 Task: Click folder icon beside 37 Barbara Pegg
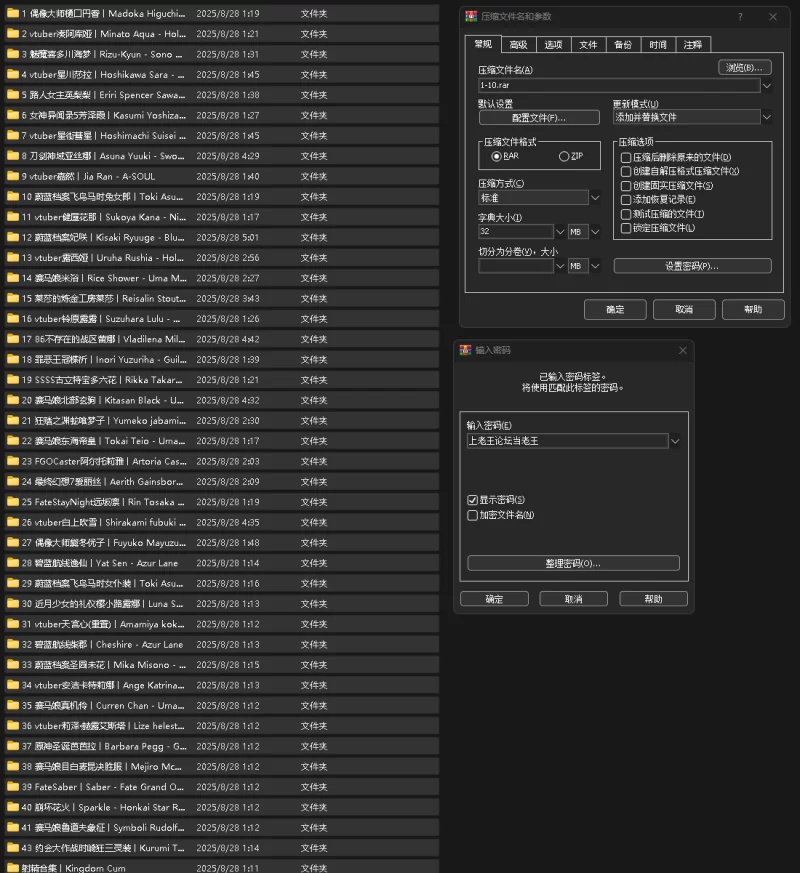12,746
